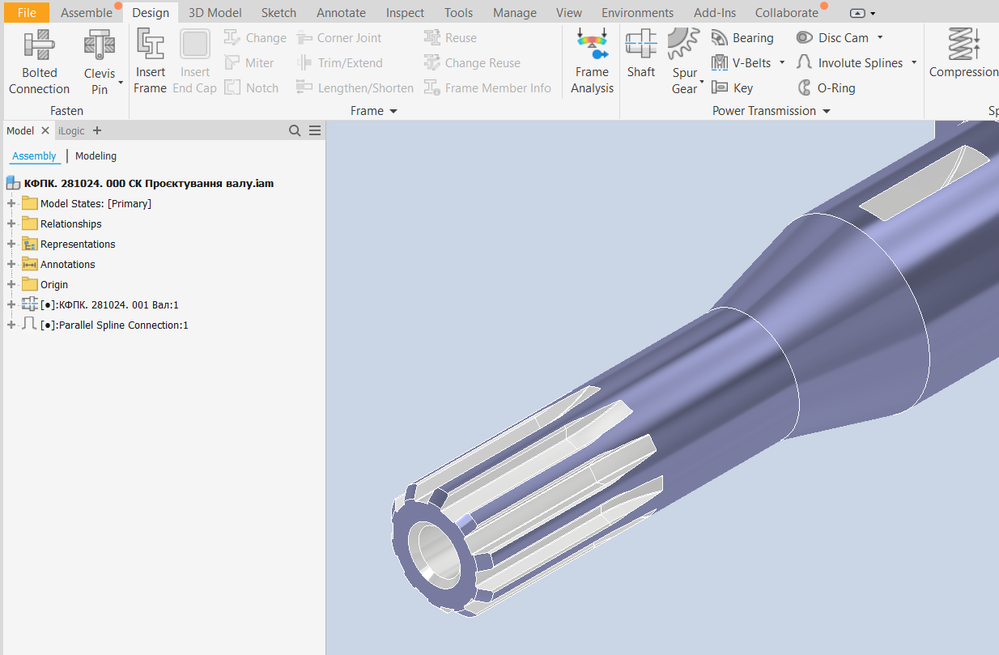Screen dimensions: 999x655
Task: Open the Key connection generator
Action: (x=732, y=88)
